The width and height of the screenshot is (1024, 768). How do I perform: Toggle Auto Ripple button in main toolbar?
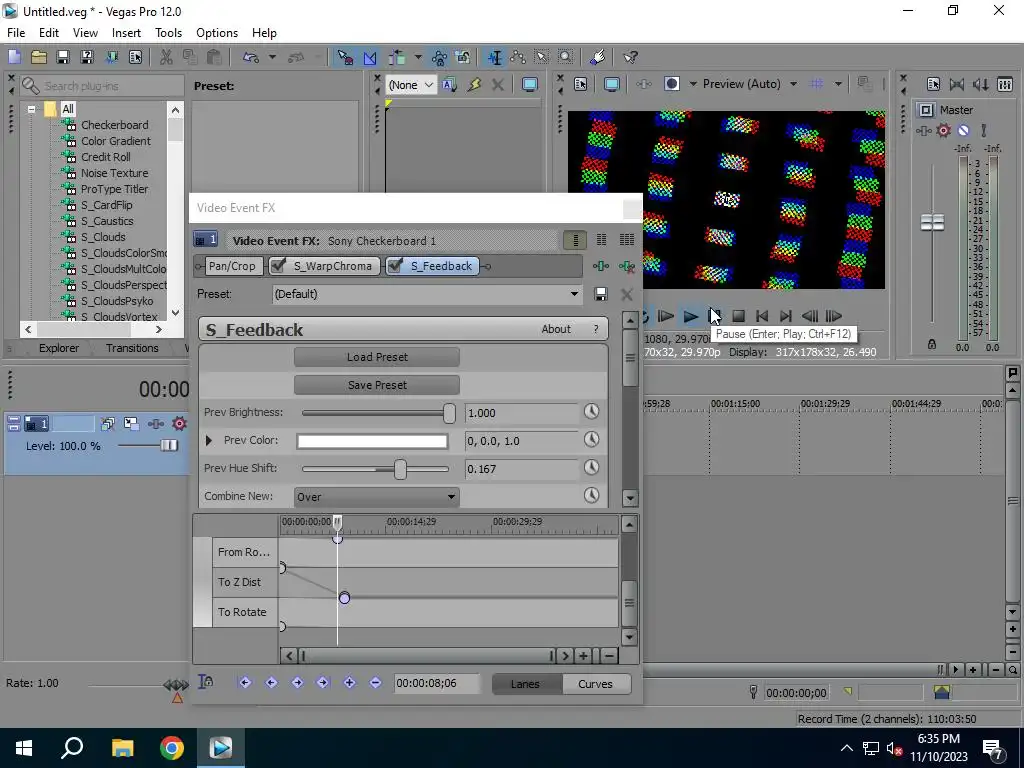[x=396, y=57]
